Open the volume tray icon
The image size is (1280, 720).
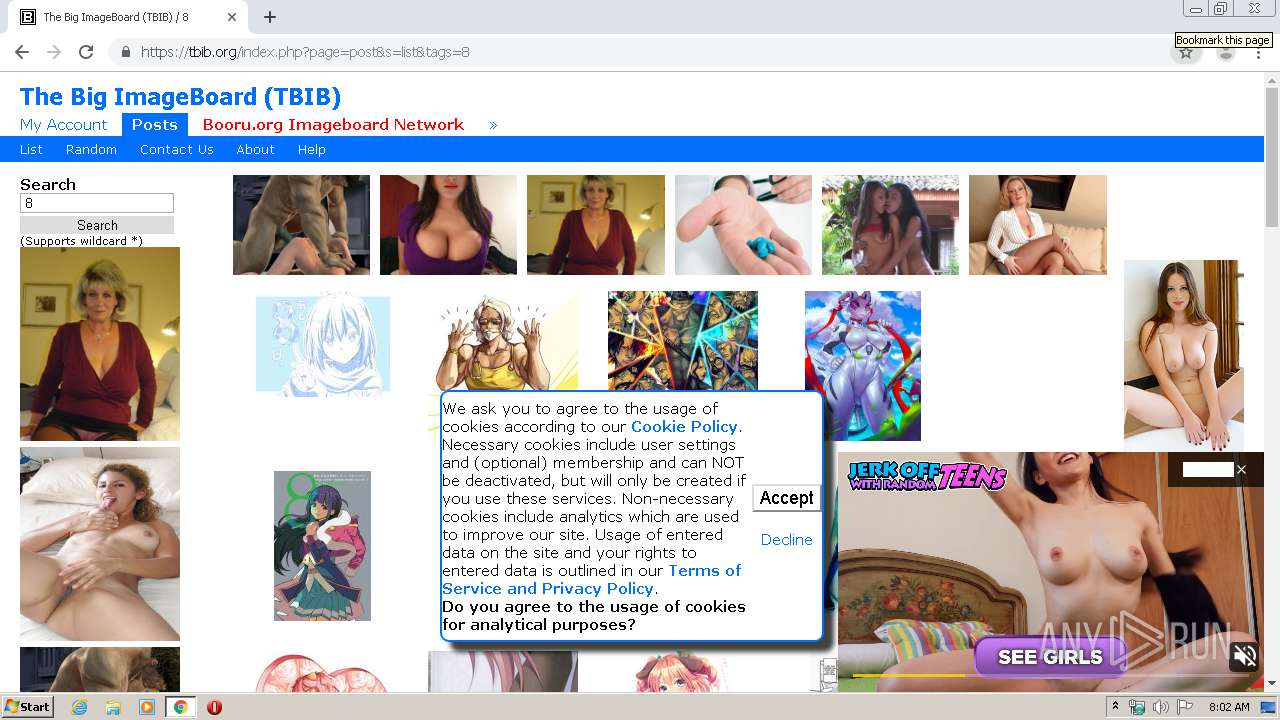[x=1160, y=707]
